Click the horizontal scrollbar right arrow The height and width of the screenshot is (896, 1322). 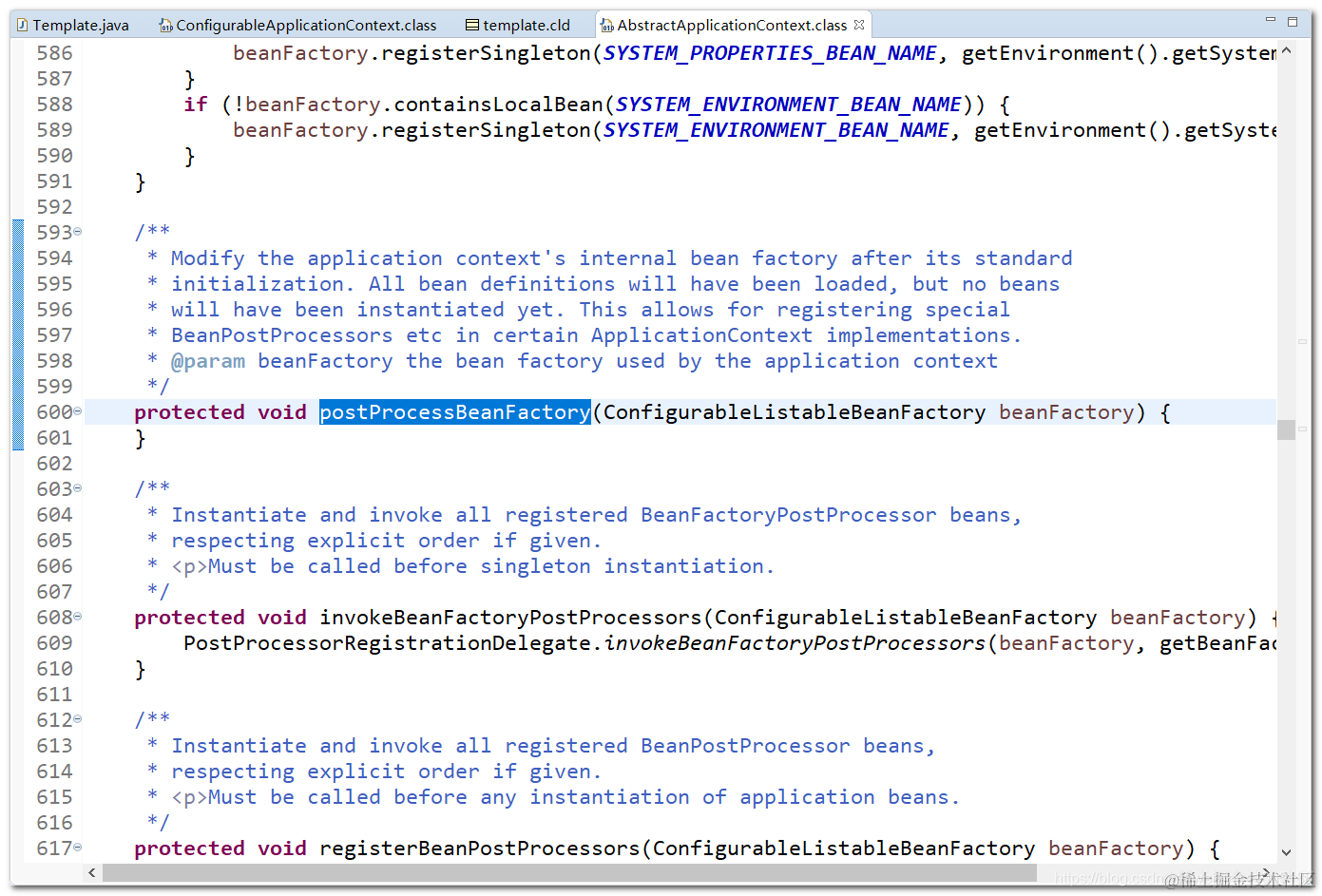(x=1266, y=872)
